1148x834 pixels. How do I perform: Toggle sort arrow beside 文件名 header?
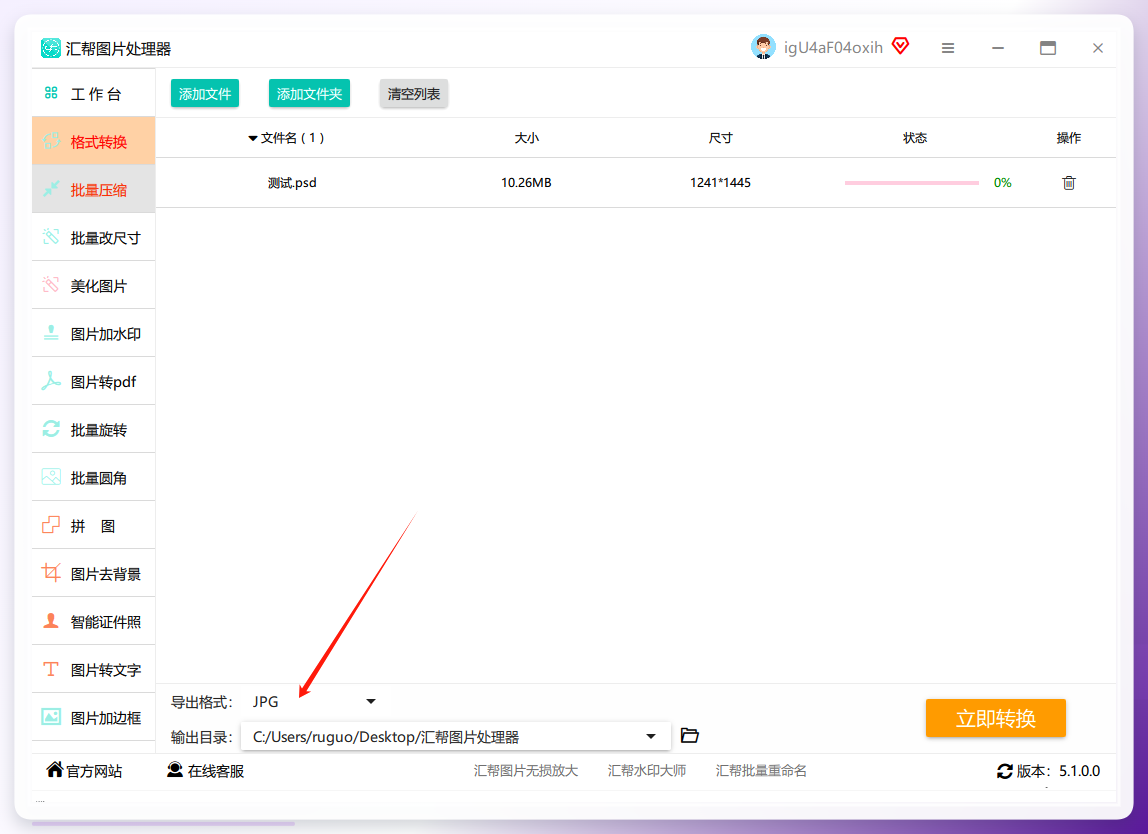(252, 138)
